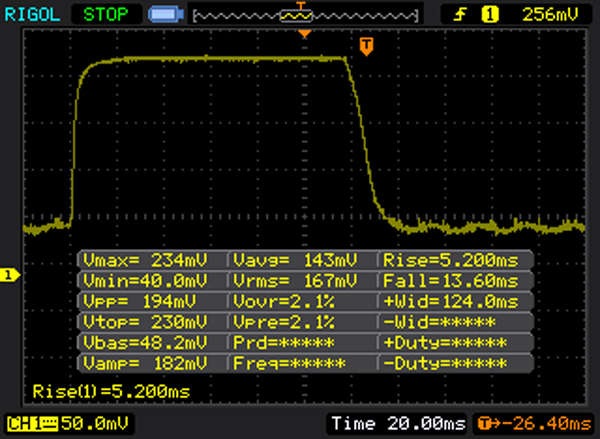Click the Vpre=2.1% measurement
This screenshot has width=600, height=439.
(x=284, y=322)
